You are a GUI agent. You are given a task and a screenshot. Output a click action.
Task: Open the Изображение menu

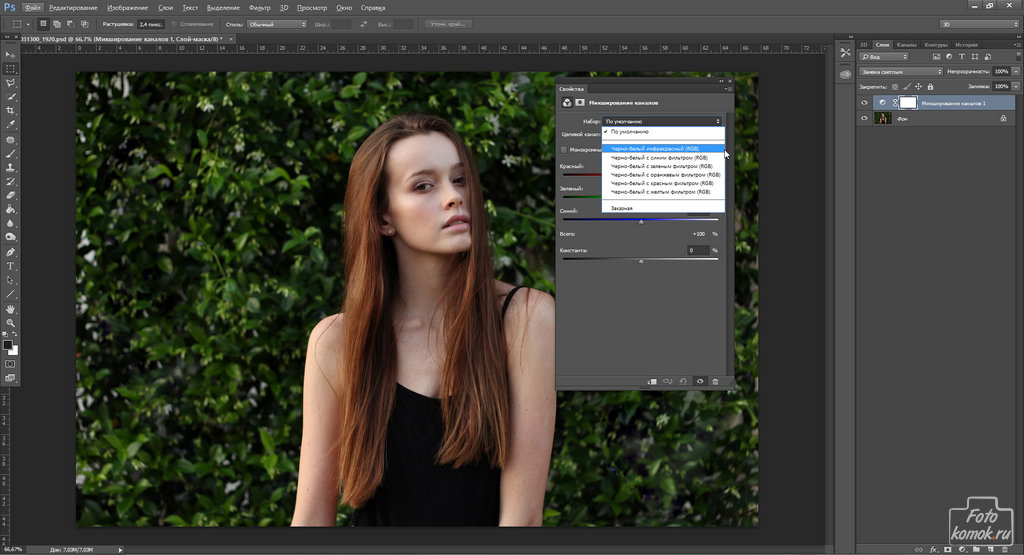[x=127, y=8]
